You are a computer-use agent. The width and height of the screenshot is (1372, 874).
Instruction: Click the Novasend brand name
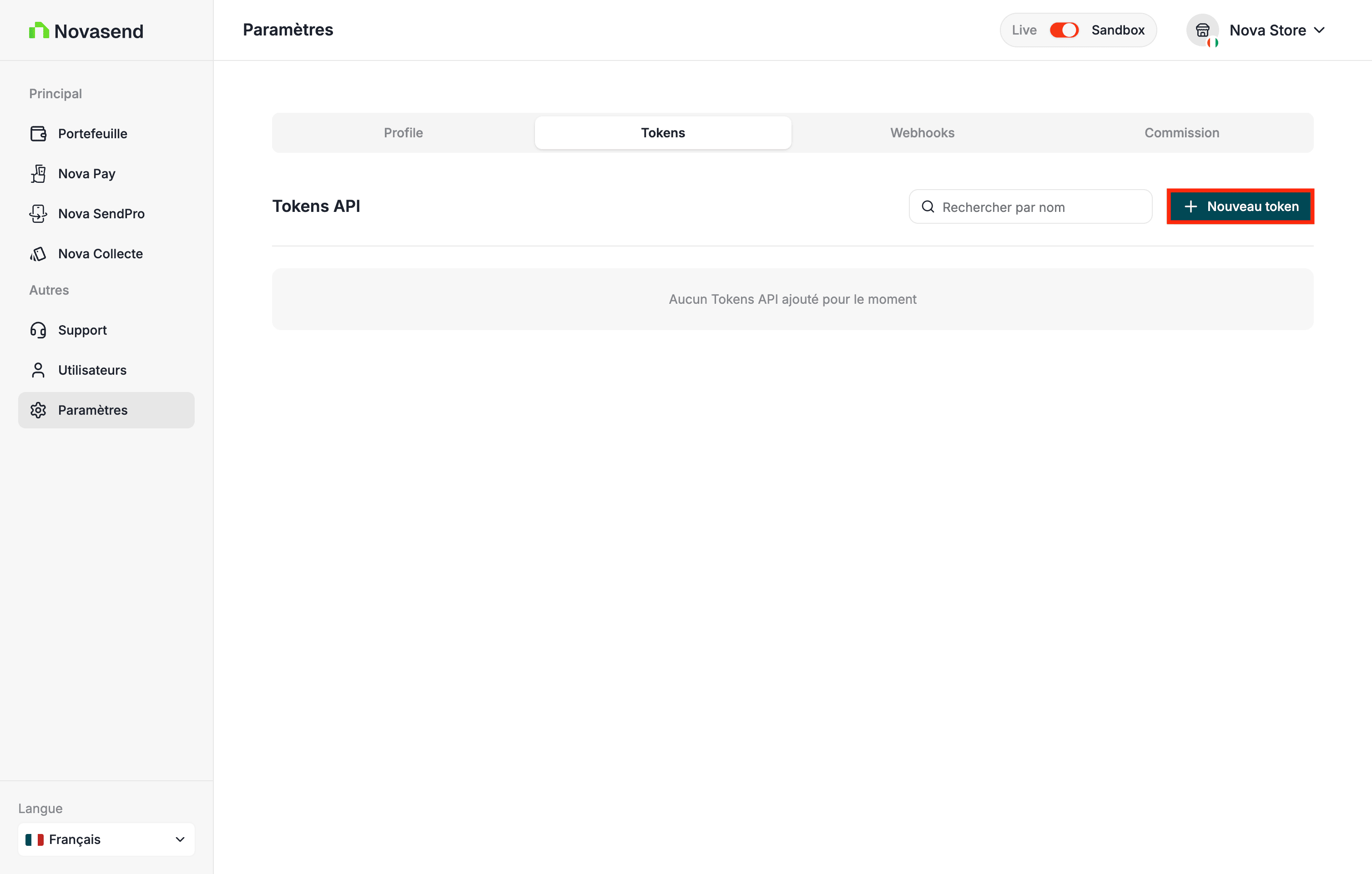coord(99,31)
